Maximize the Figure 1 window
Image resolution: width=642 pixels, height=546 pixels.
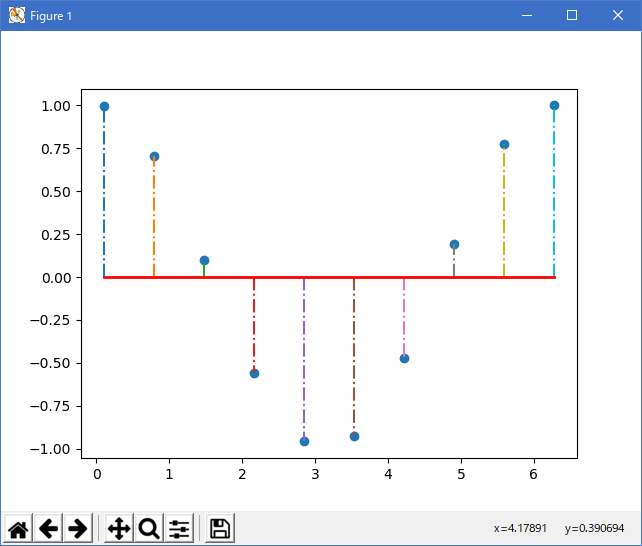(x=572, y=16)
